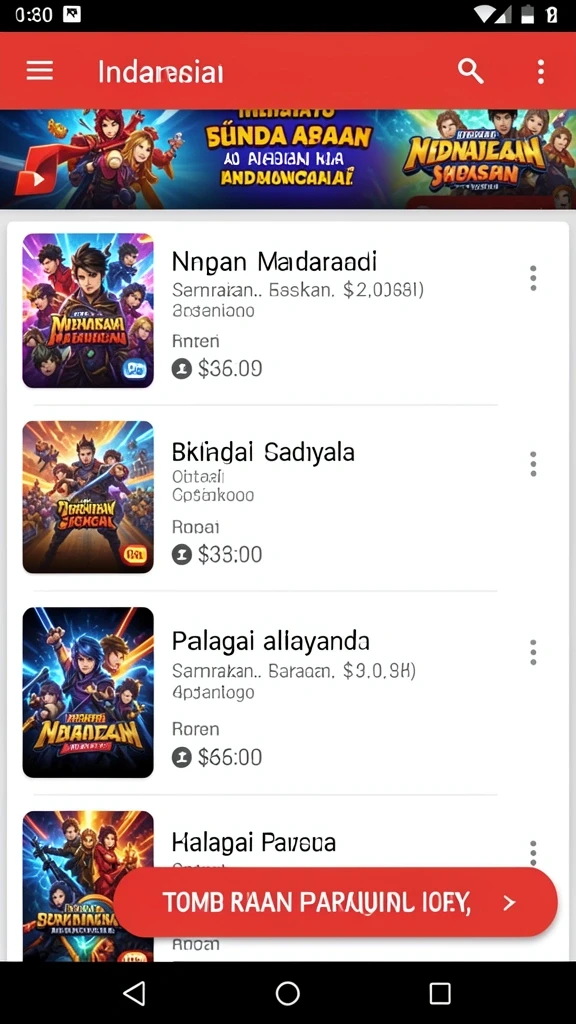Click the red TOMB RAAN floating button
Screen dimensions: 576x1024
pos(336,903)
